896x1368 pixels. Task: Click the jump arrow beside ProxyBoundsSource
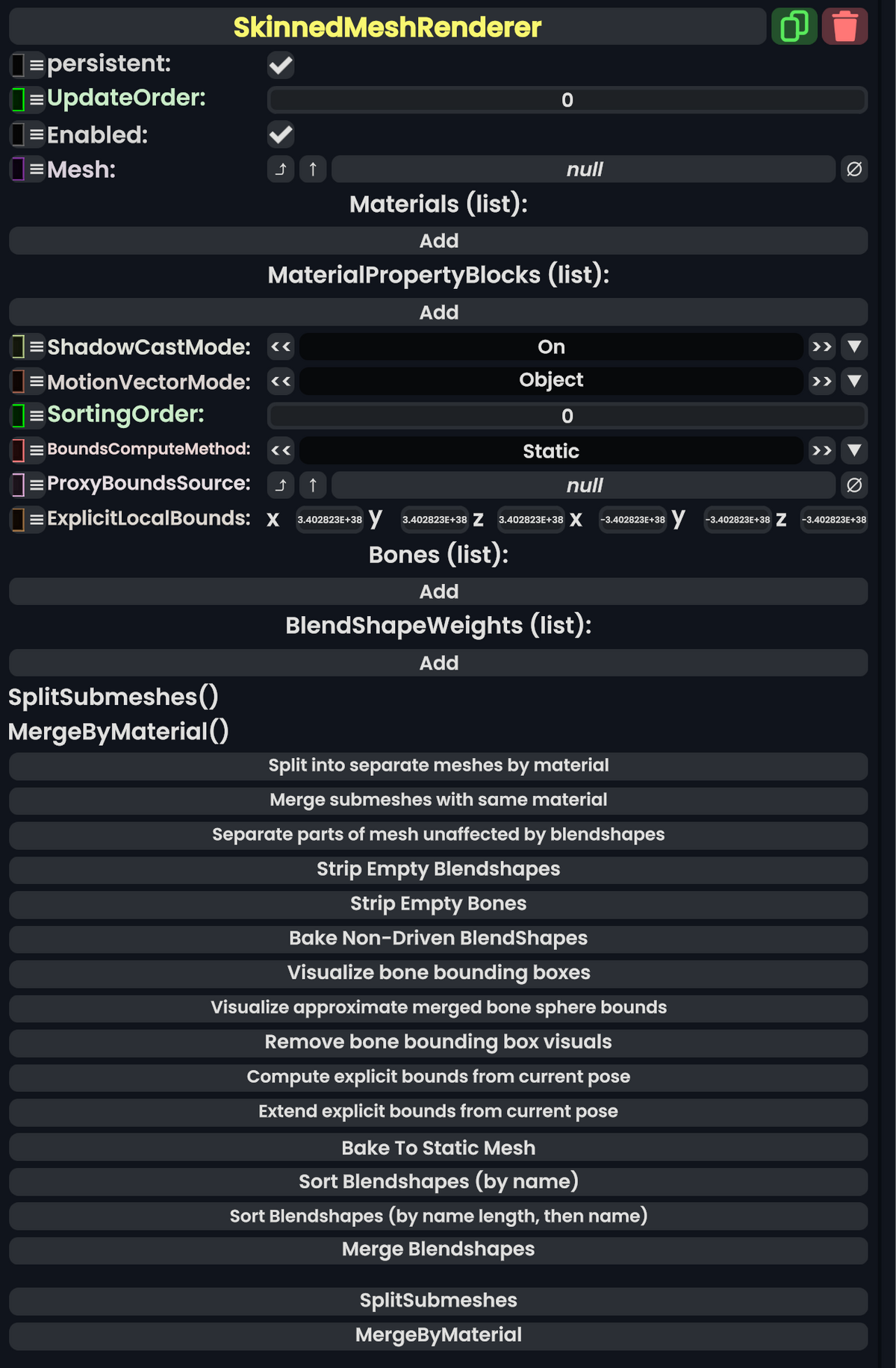pos(280,485)
